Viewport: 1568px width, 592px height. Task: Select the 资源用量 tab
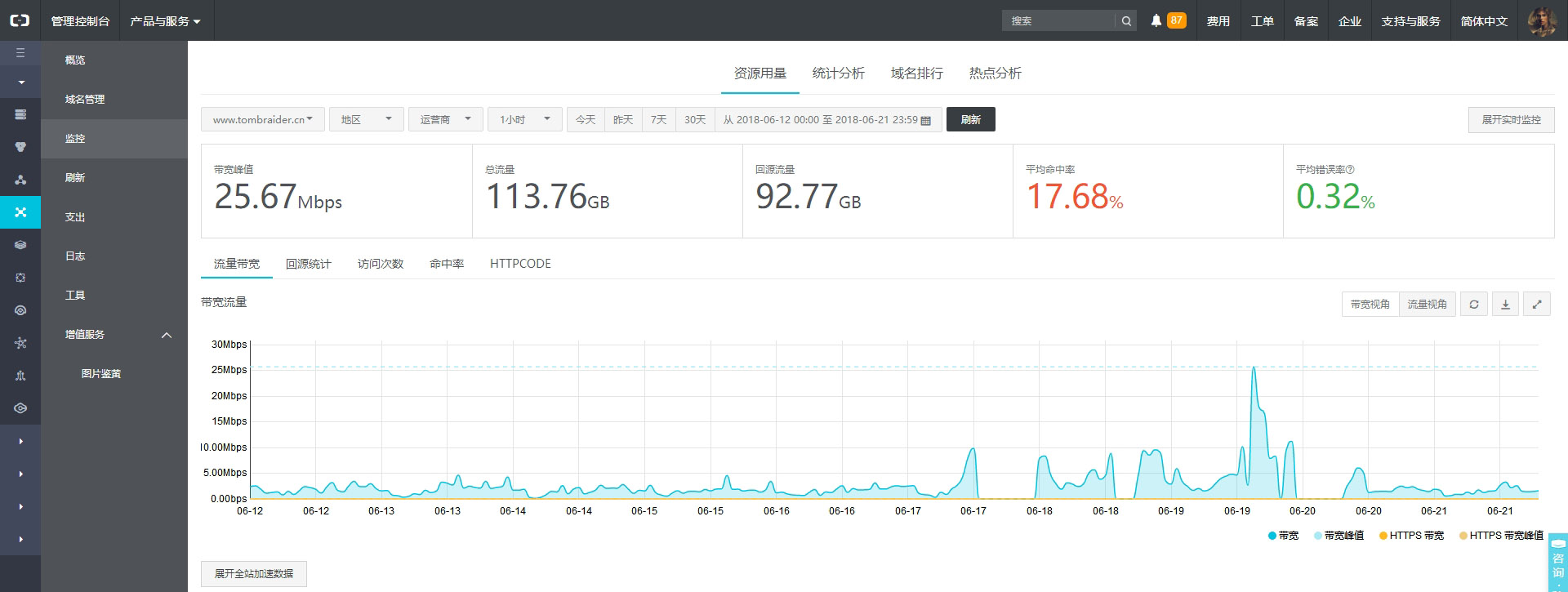pyautogui.click(x=759, y=73)
